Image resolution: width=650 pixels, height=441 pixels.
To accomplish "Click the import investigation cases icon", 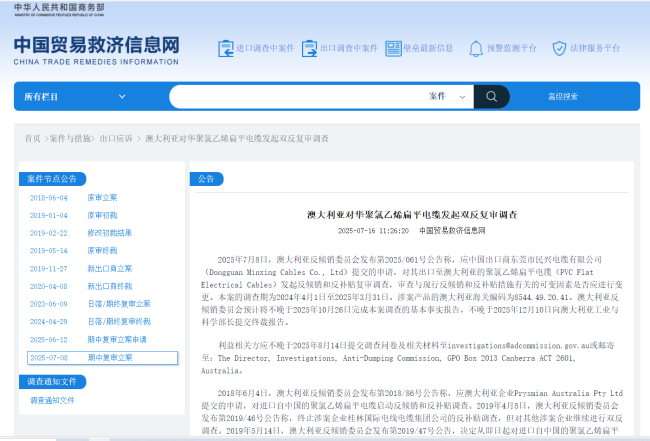I will pos(226,48).
